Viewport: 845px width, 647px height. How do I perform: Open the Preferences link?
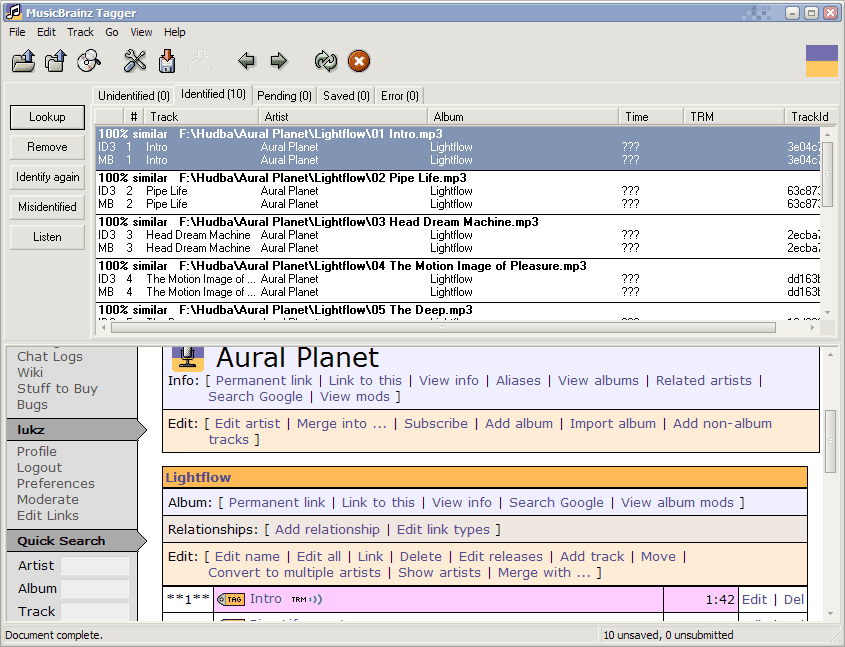coord(56,484)
